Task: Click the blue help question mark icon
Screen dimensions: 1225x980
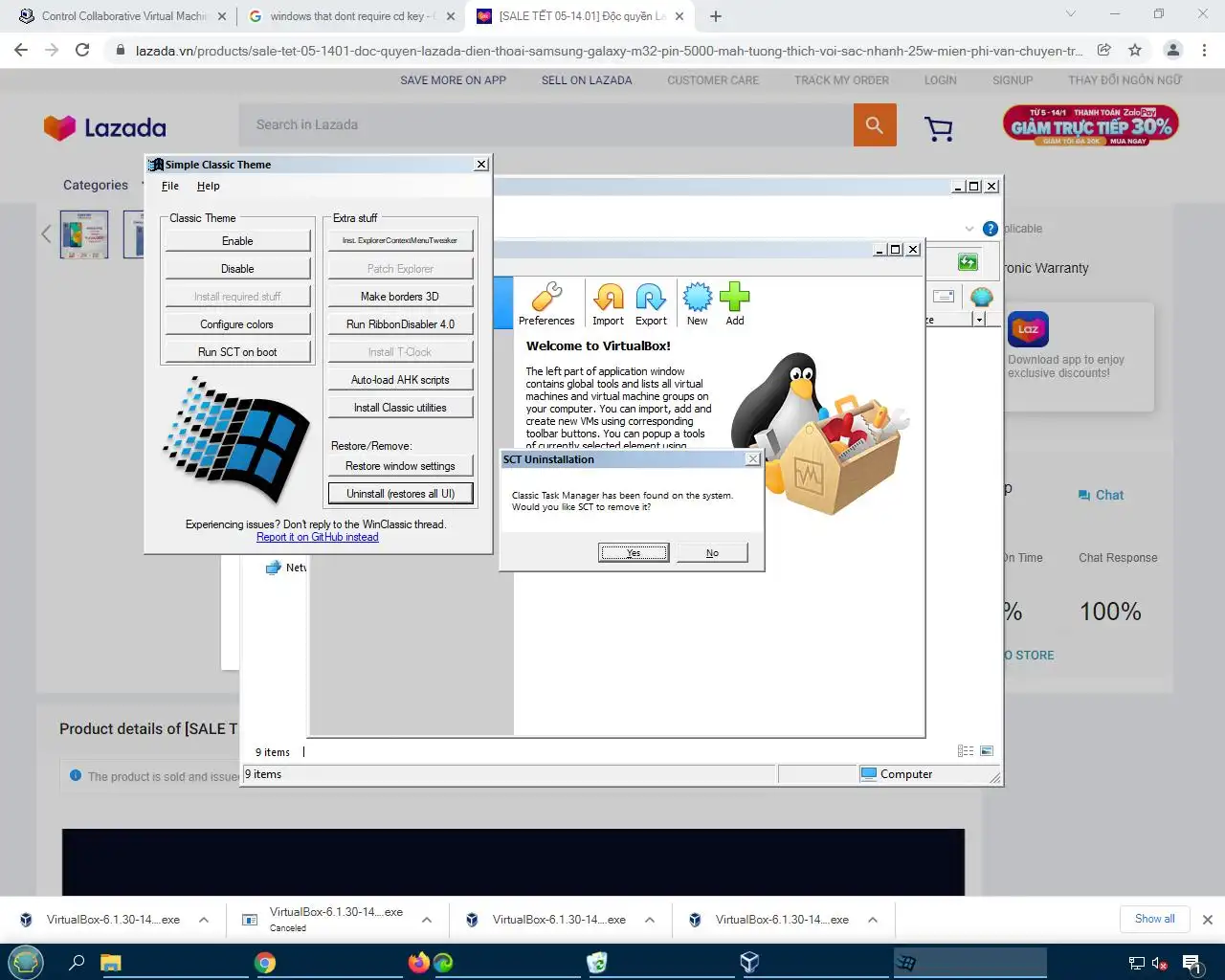Action: [991, 229]
